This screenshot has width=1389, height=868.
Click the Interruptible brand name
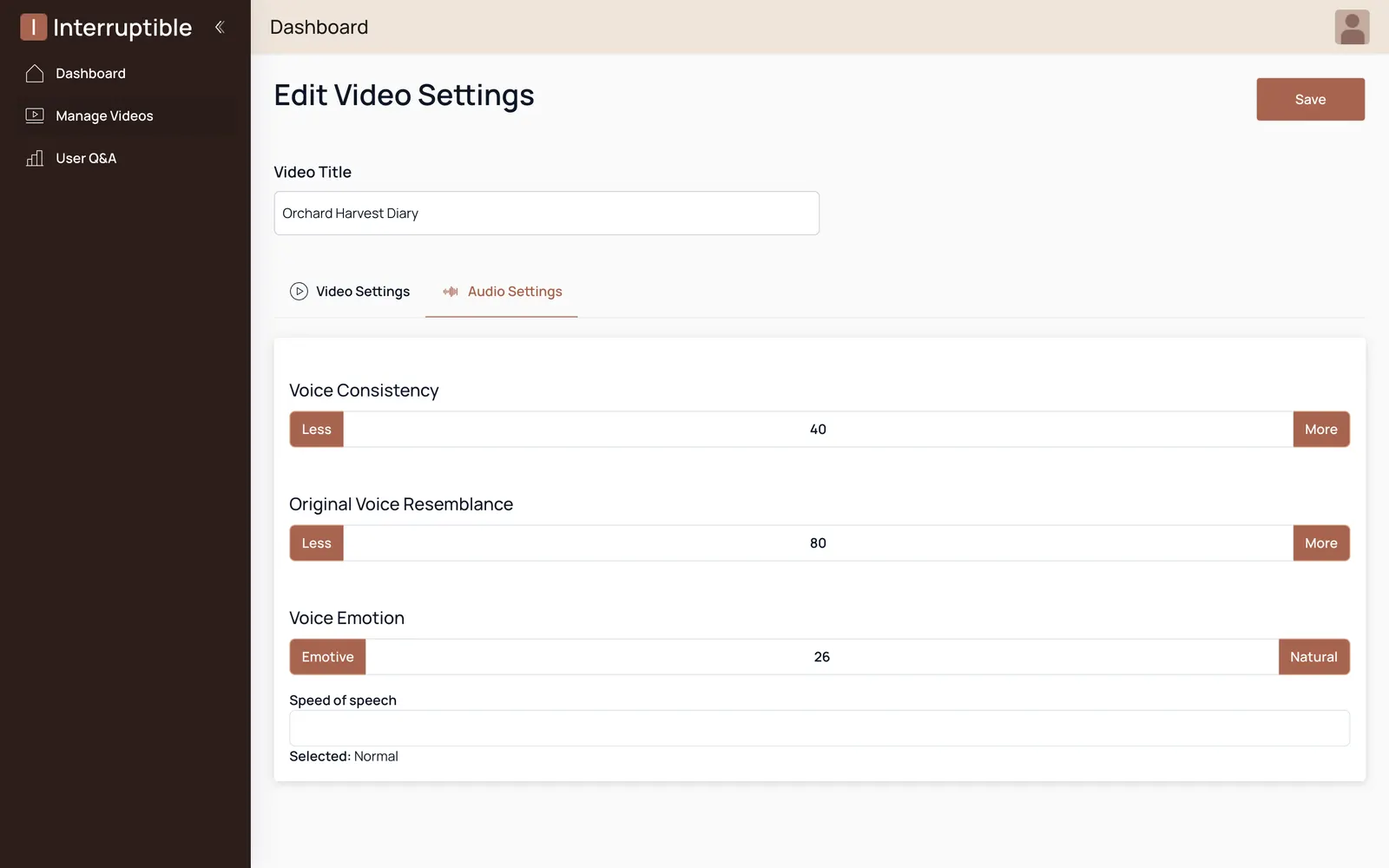122,28
